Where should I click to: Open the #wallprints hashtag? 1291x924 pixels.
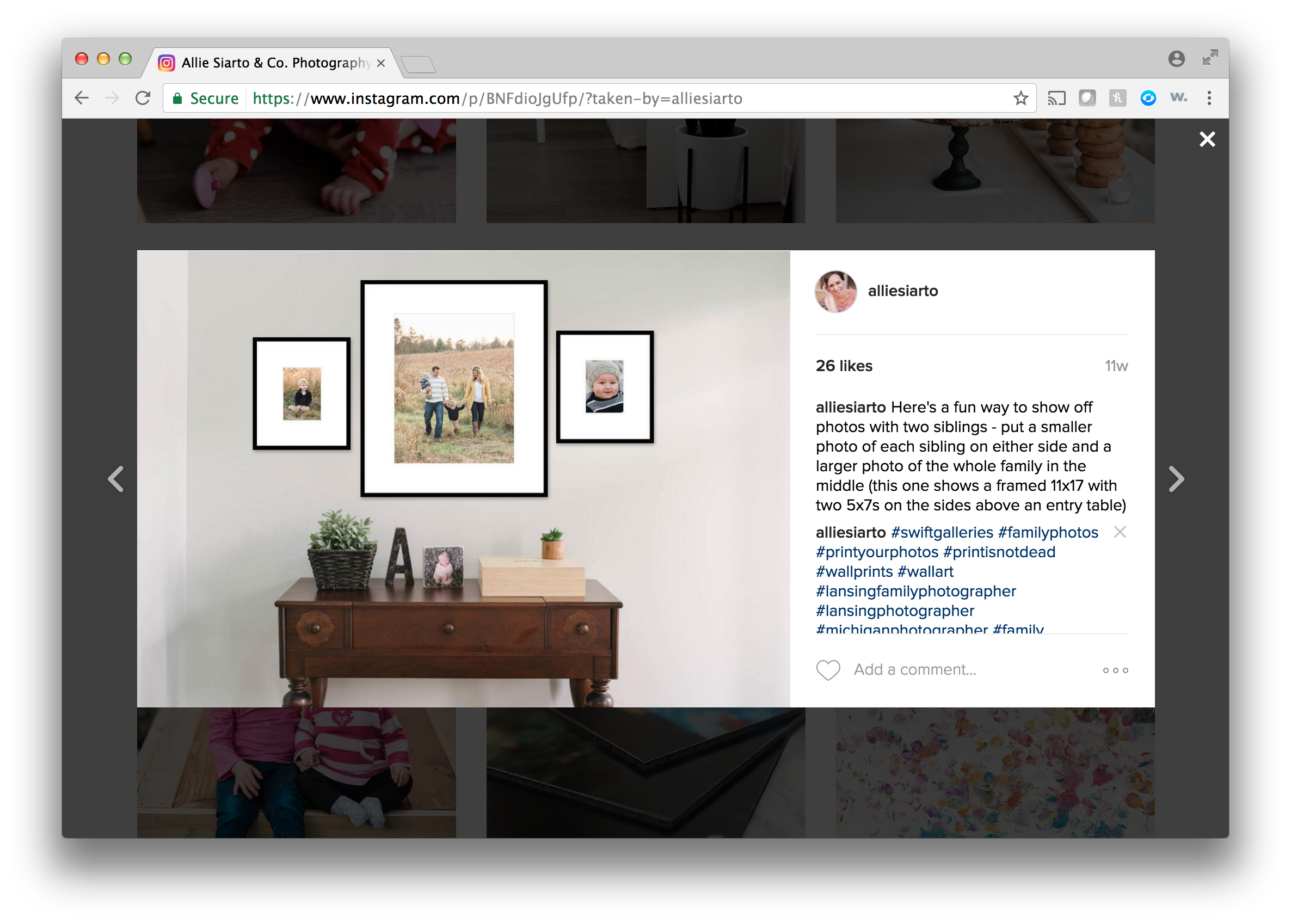pos(854,571)
